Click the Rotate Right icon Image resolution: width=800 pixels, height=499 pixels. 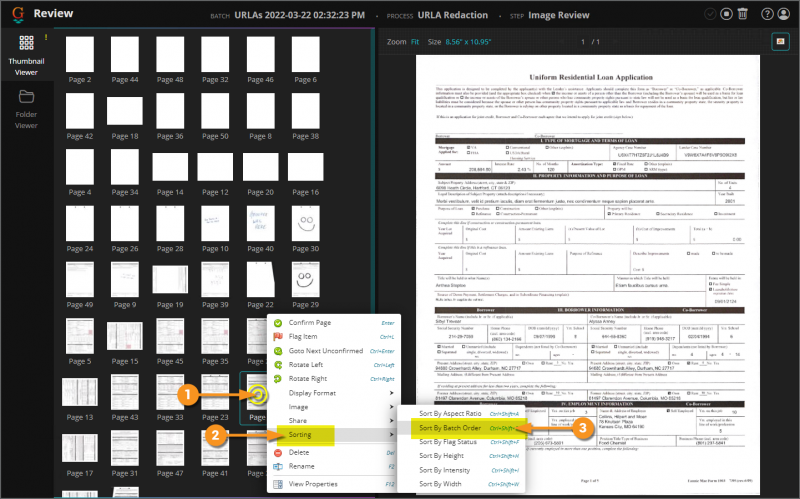click(278, 379)
